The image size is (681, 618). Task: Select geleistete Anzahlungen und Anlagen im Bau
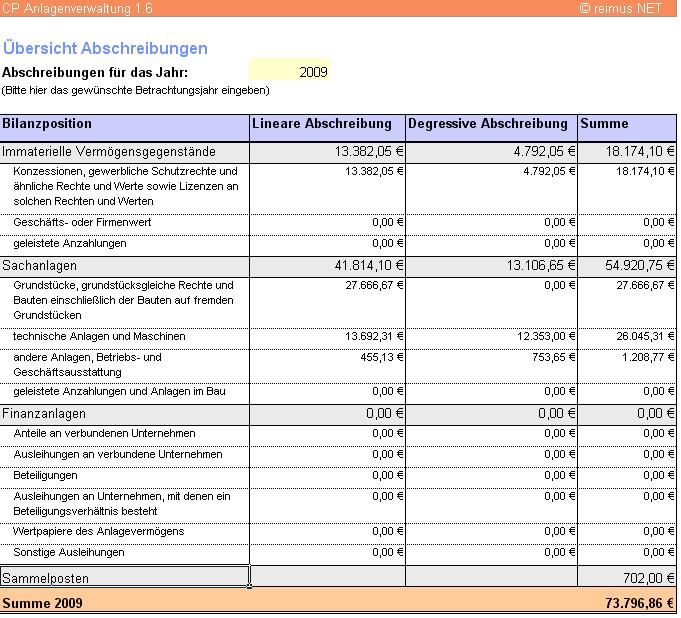tap(119, 391)
